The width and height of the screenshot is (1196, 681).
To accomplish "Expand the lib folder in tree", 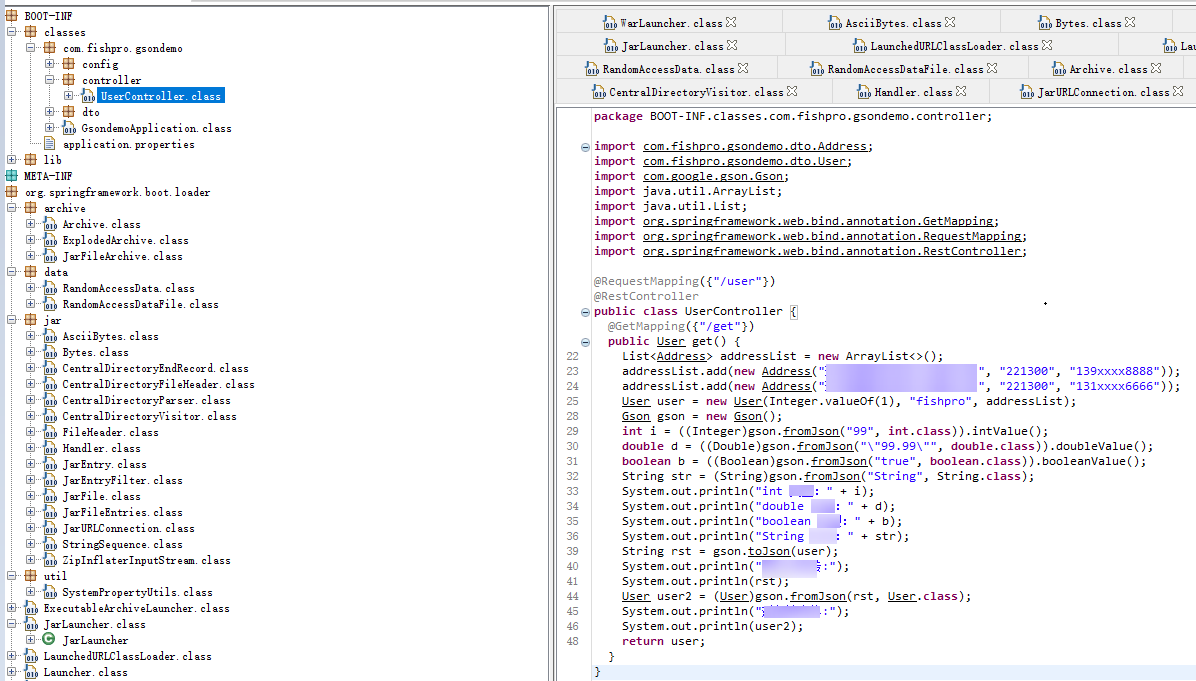I will (11, 160).
